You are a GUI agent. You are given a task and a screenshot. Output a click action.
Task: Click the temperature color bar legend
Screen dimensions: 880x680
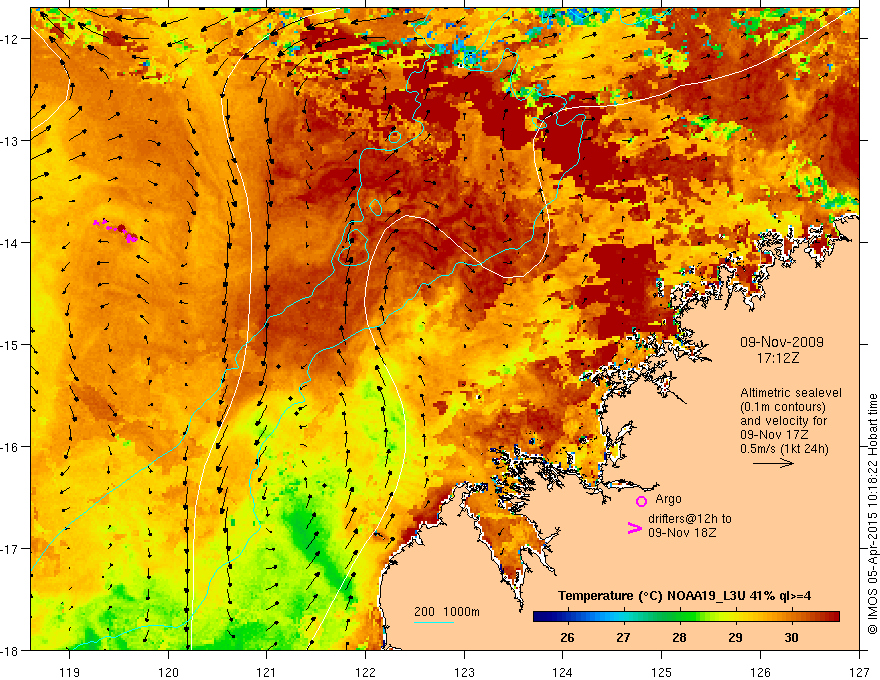pyautogui.click(x=686, y=617)
